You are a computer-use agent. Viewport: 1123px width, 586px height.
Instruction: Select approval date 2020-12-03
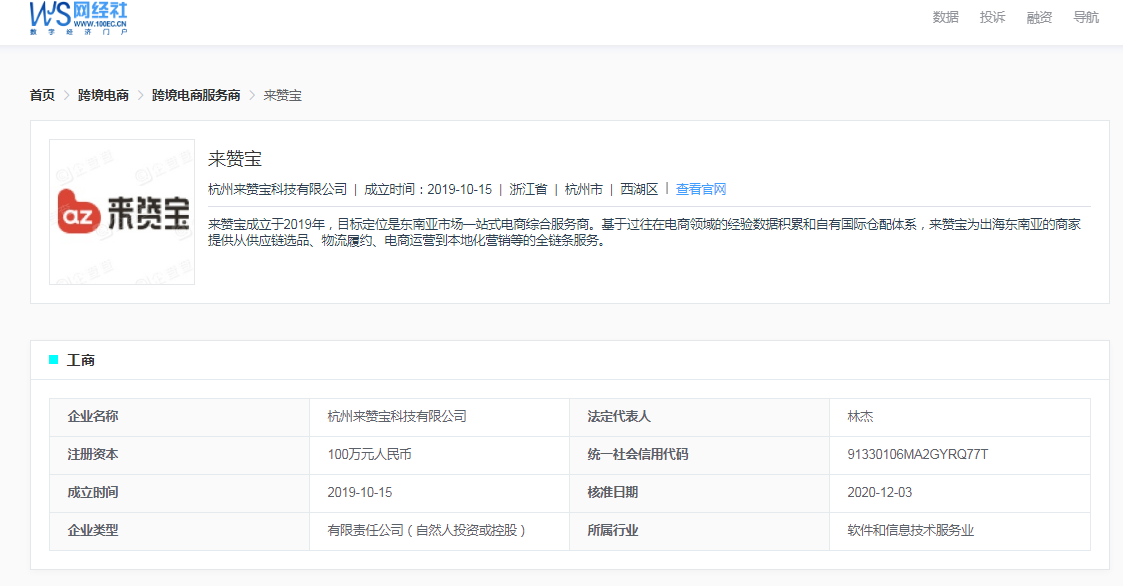click(879, 493)
